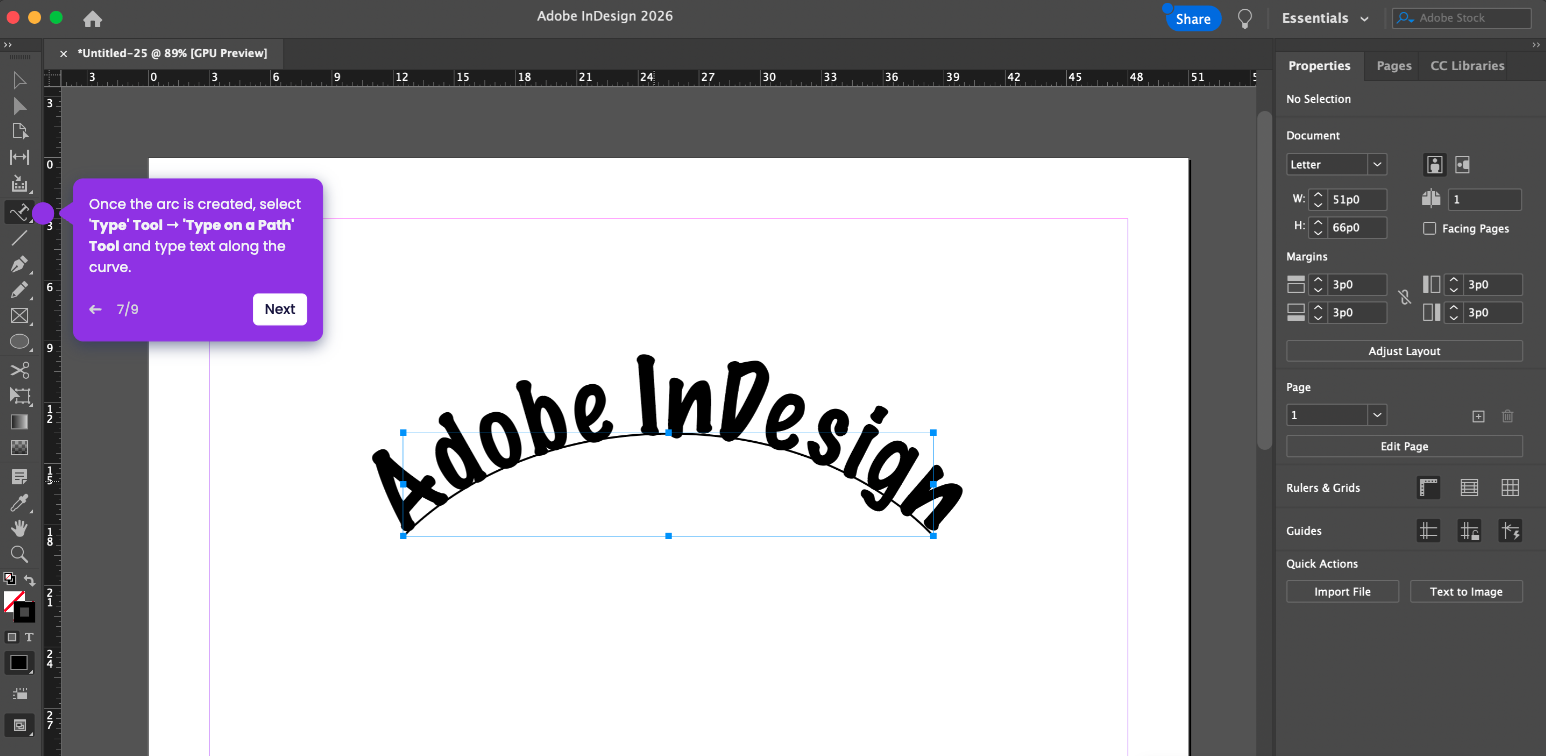This screenshot has height=756, width=1546.
Task: Select the Ellipse tool
Action: pos(19,342)
